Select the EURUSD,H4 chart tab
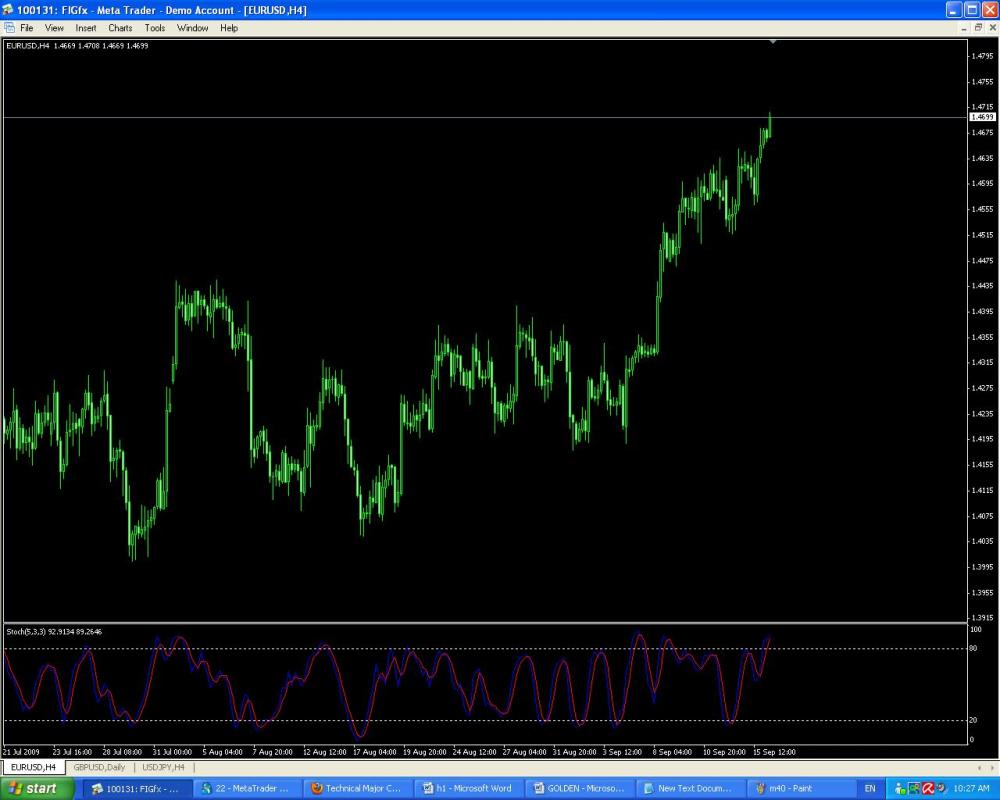1000x800 pixels. click(x=33, y=767)
